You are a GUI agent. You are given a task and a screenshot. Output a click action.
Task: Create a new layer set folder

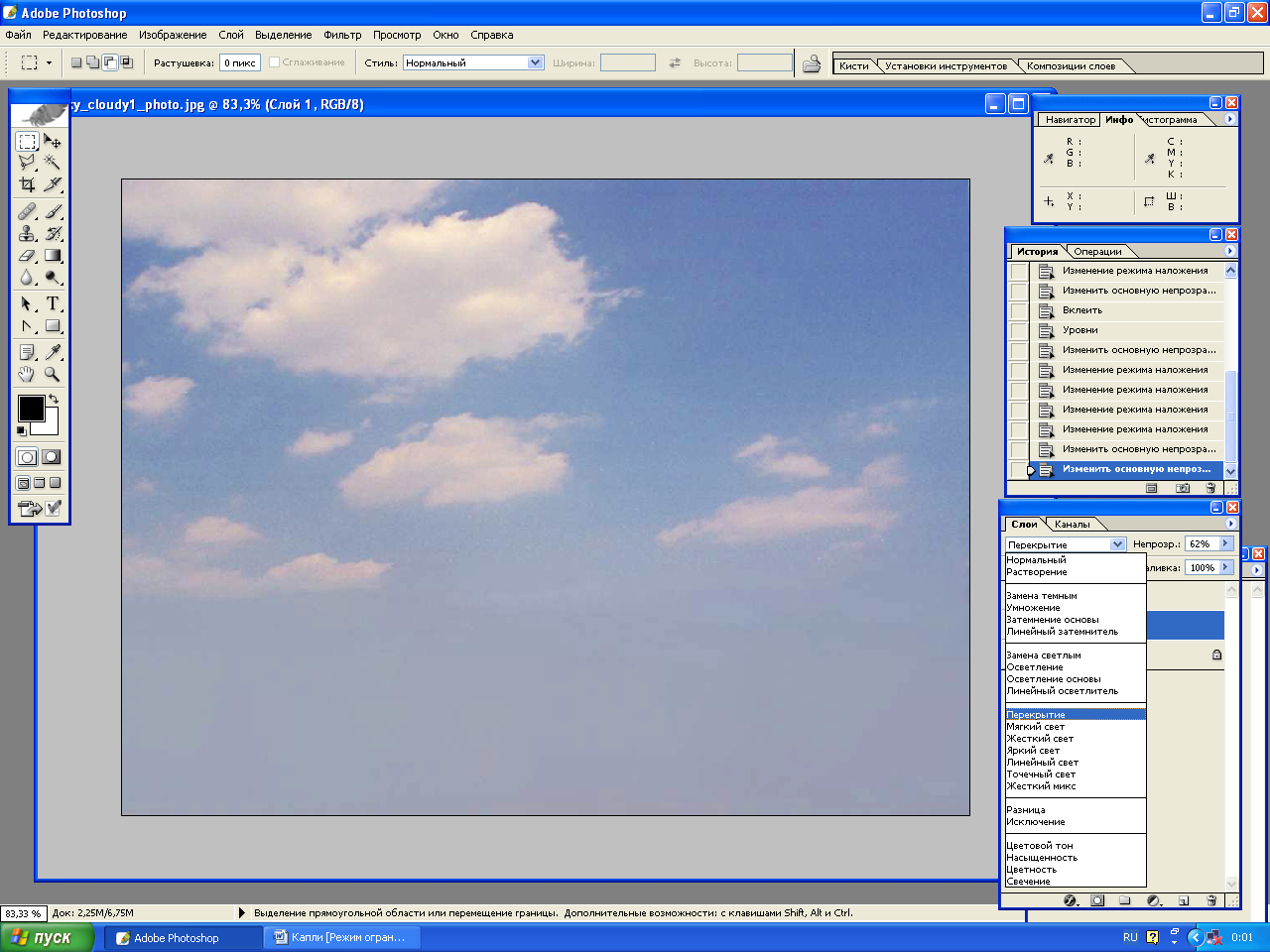coord(1125,900)
